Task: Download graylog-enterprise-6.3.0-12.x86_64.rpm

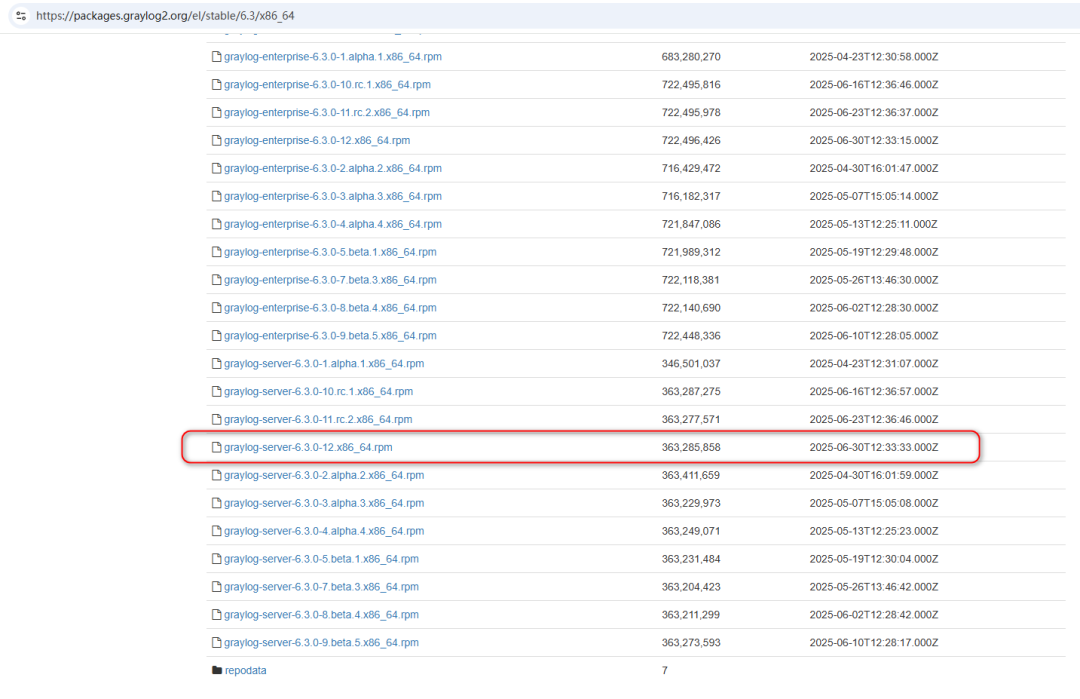Action: [317, 140]
